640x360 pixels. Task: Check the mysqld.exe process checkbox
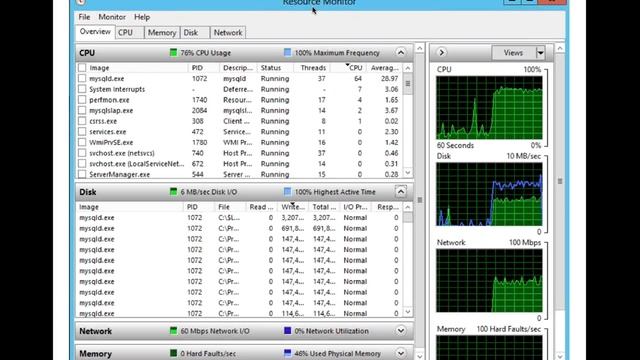pyautogui.click(x=82, y=78)
